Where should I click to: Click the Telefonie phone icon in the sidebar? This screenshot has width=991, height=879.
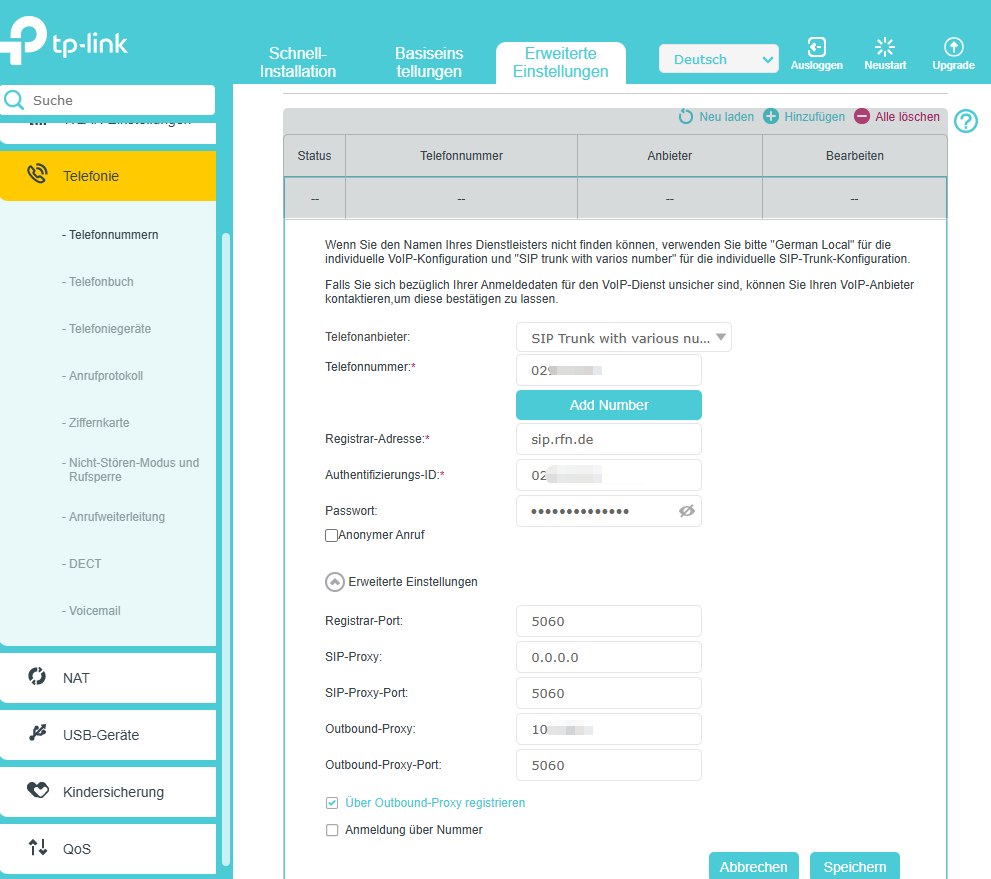pyautogui.click(x=37, y=175)
